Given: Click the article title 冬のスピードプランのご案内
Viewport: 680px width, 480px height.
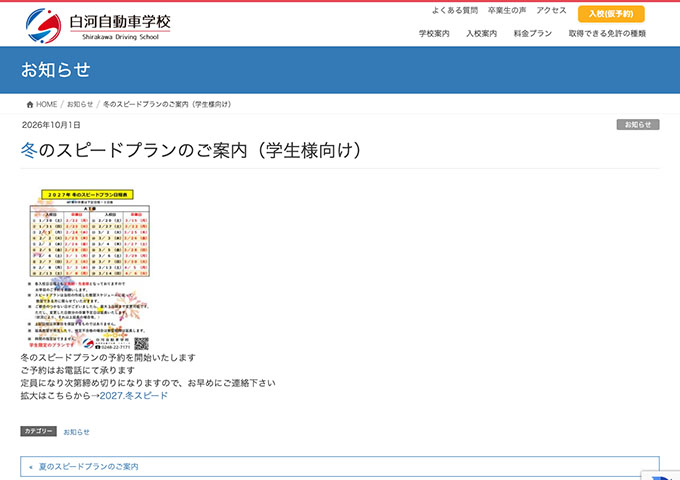Looking at the screenshot, I should (191, 150).
